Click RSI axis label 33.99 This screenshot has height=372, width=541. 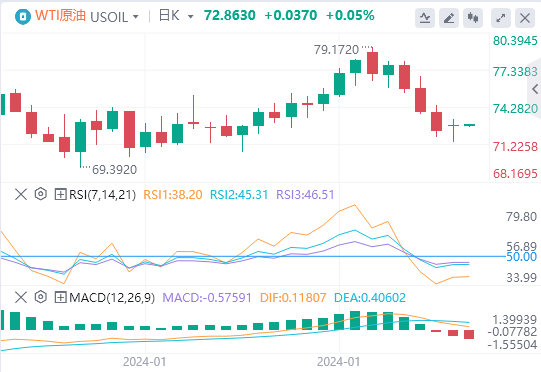point(521,277)
